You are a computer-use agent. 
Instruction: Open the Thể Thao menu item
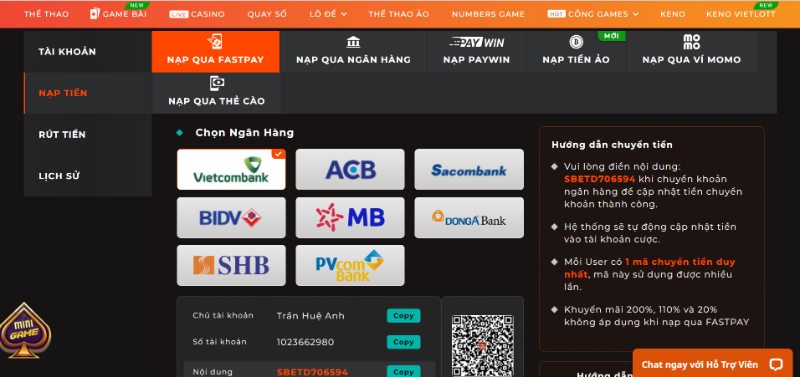[x=46, y=14]
